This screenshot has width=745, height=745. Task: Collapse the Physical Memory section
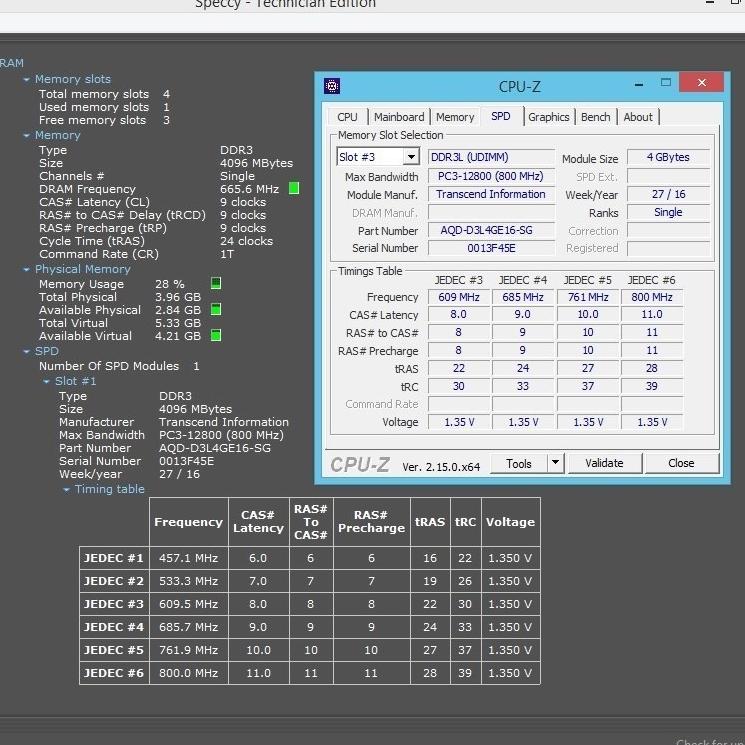(x=27, y=269)
